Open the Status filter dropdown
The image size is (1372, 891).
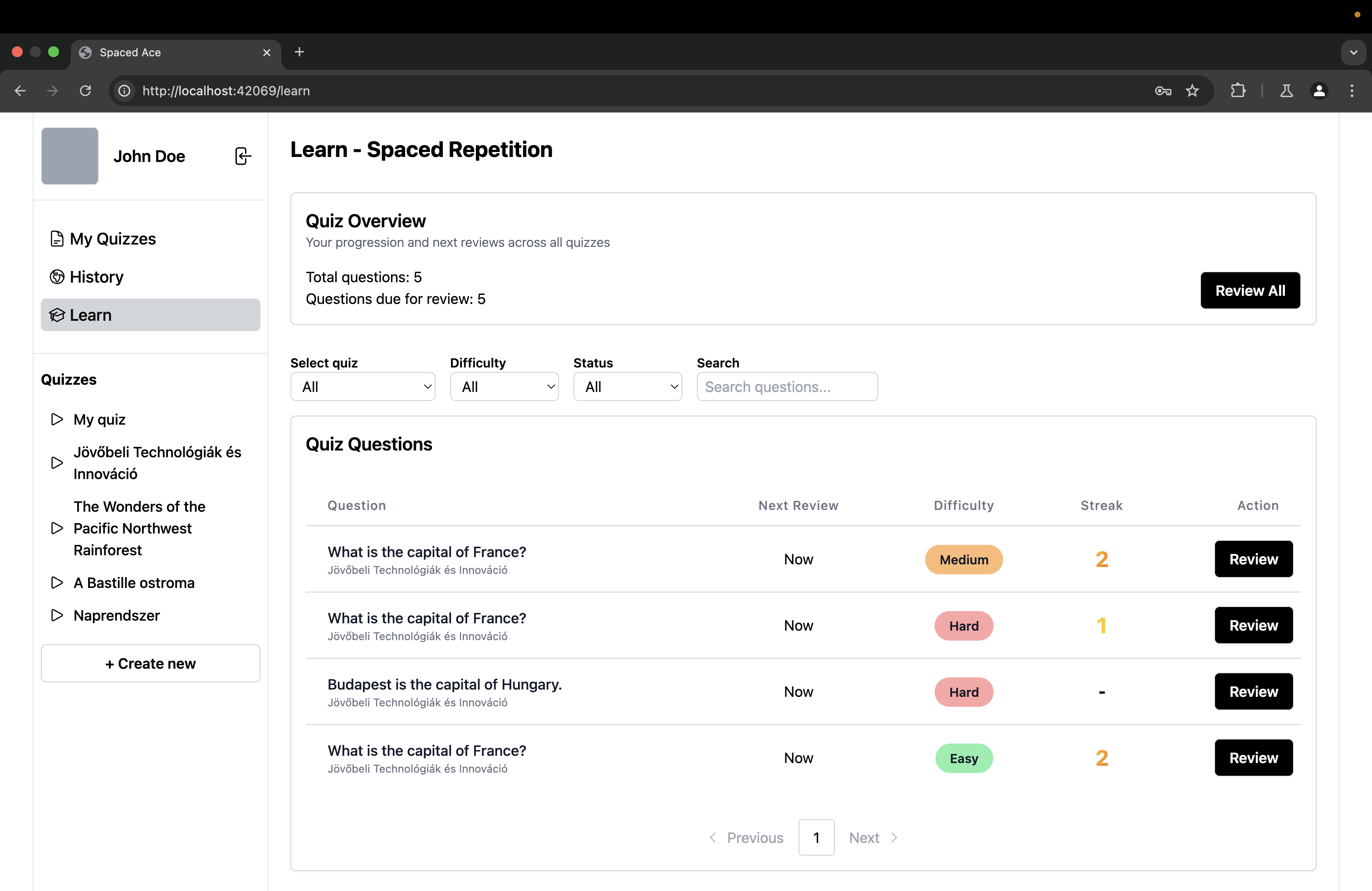[x=627, y=386]
